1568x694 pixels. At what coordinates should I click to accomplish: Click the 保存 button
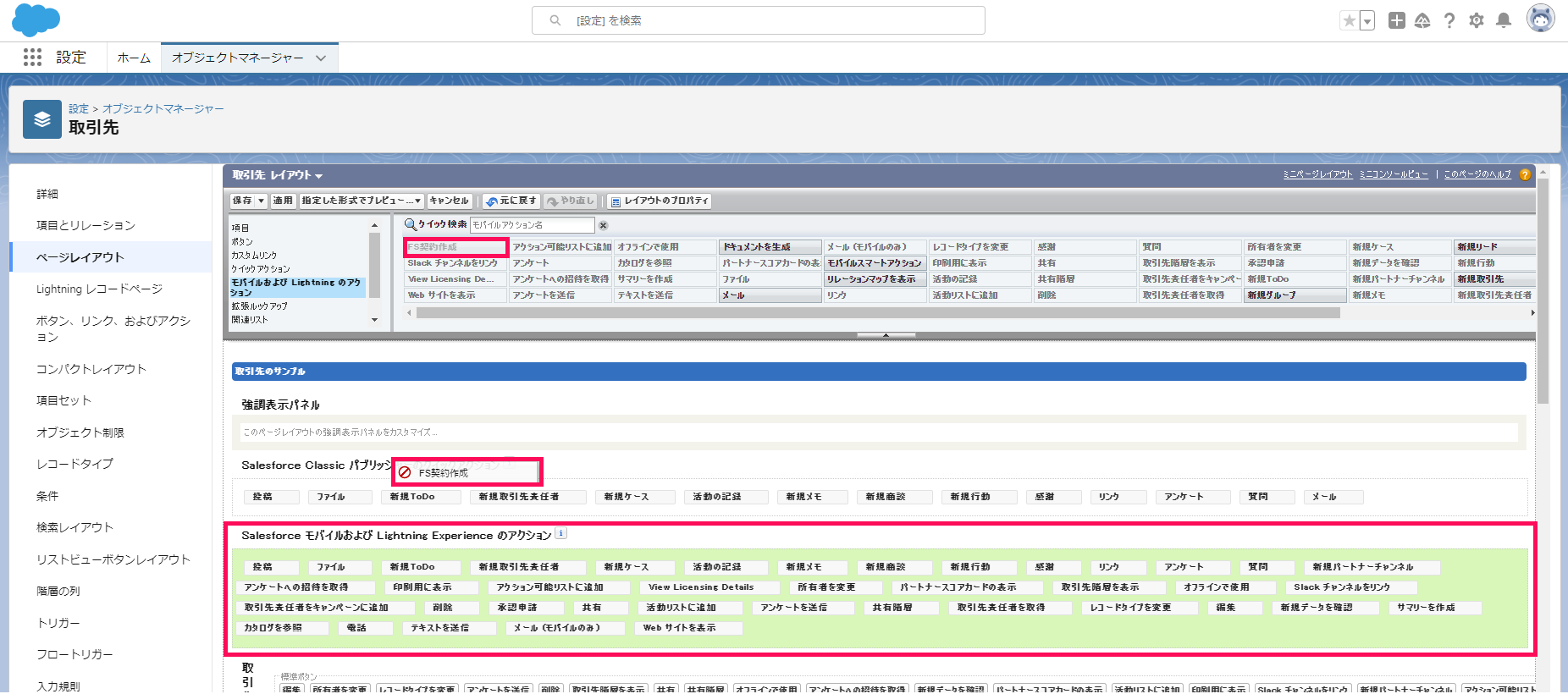coord(242,201)
